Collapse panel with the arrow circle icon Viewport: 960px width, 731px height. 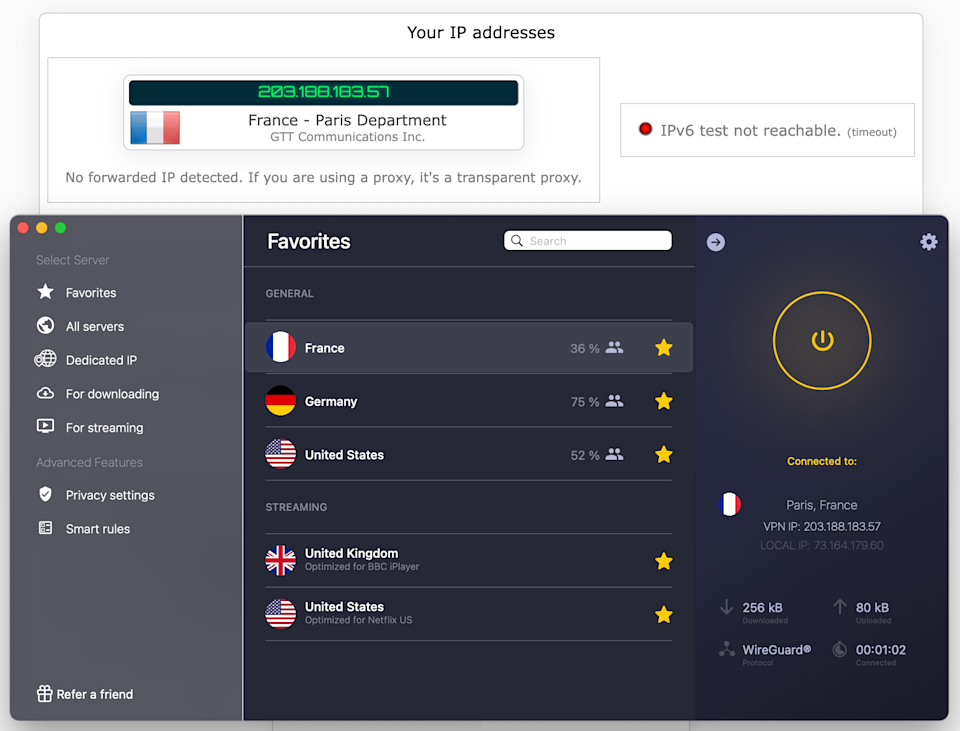click(716, 242)
